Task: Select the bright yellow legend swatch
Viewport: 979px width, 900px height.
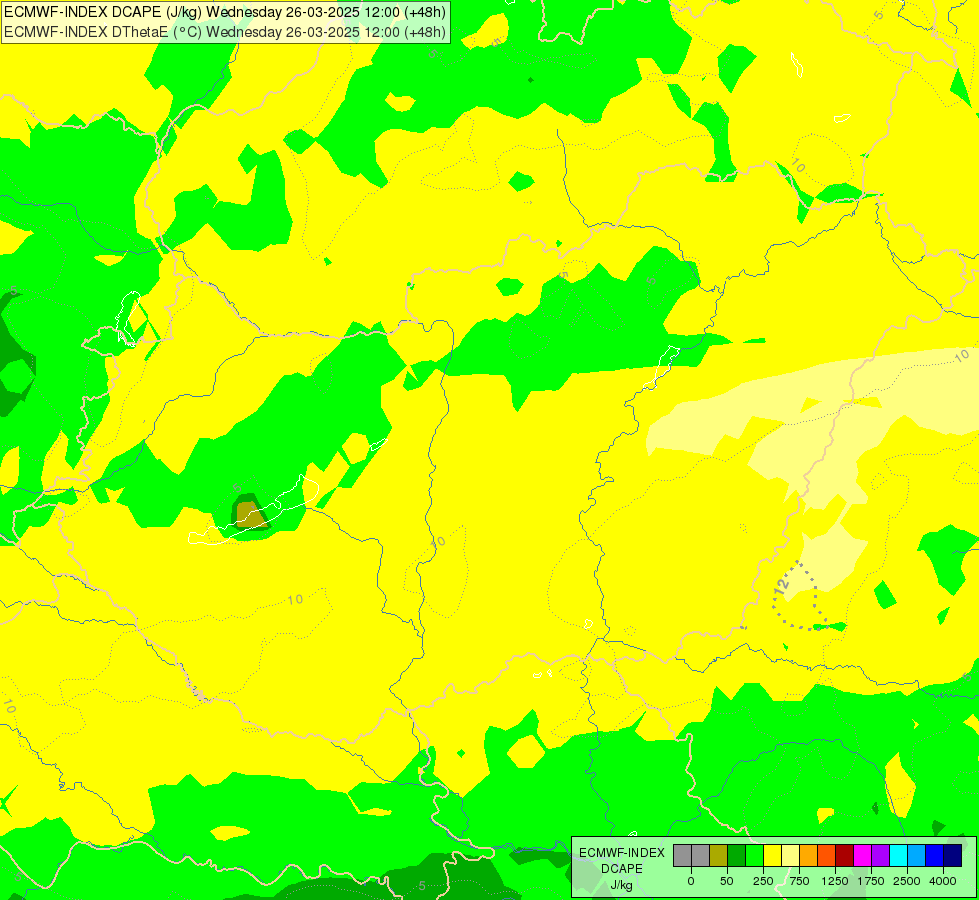Action: (x=772, y=856)
